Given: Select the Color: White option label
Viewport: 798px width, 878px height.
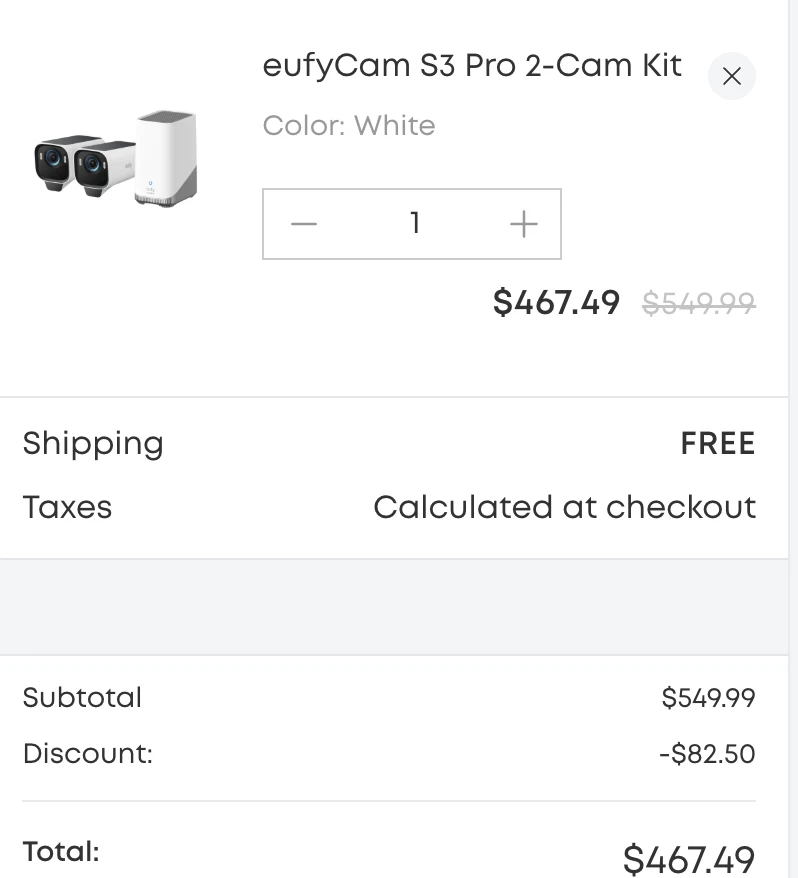Looking at the screenshot, I should pyautogui.click(x=348, y=125).
